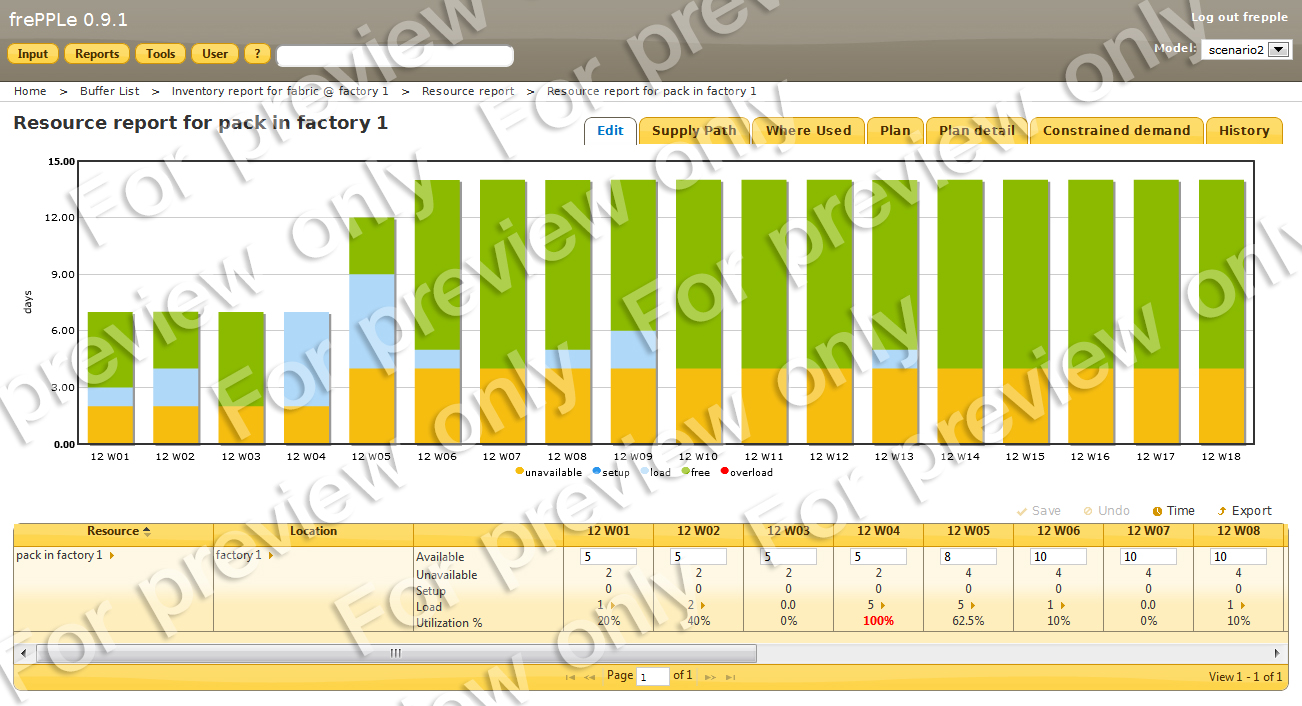
Task: Click the Time icon in grid toolbar
Action: (1157, 511)
